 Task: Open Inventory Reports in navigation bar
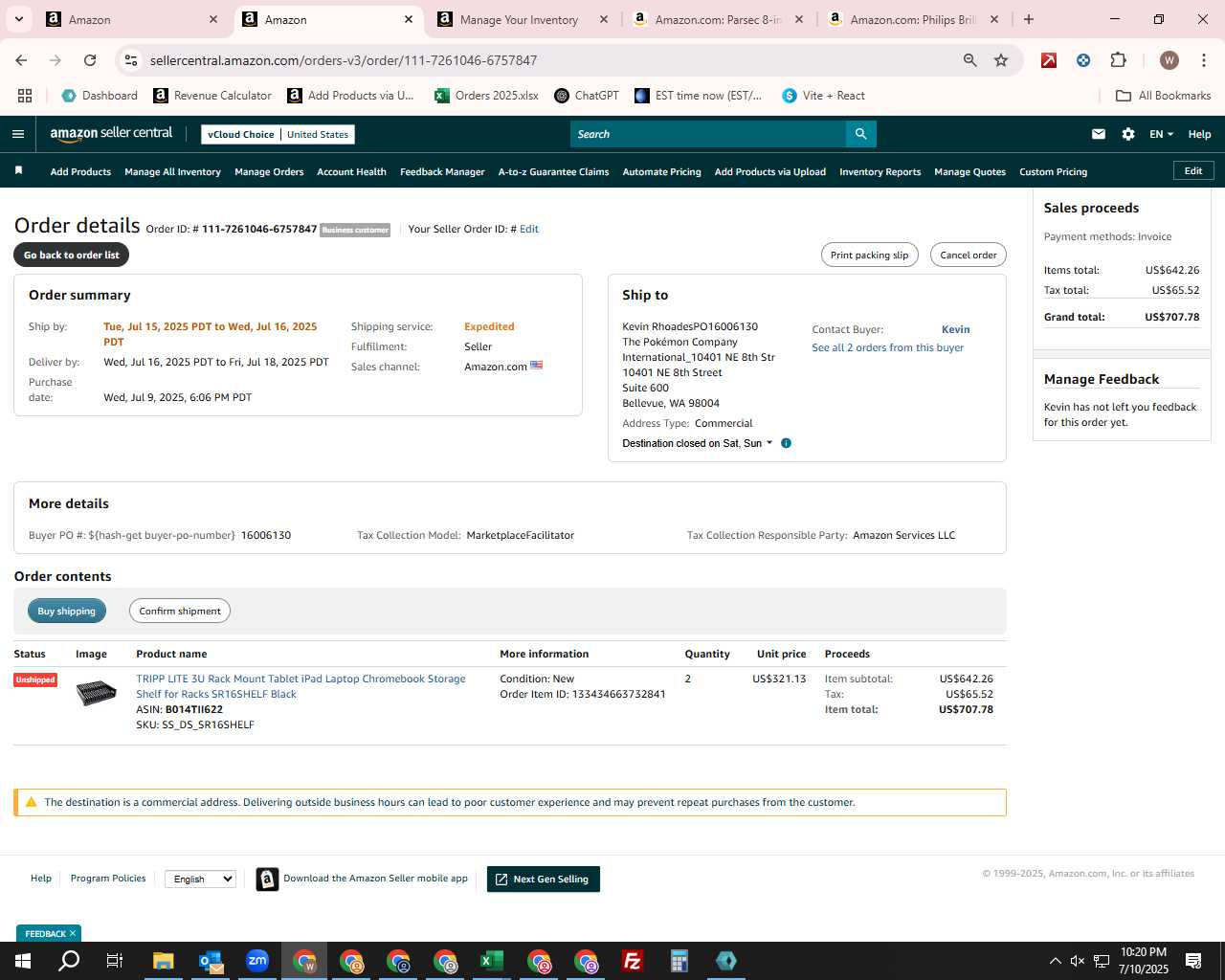(x=880, y=172)
